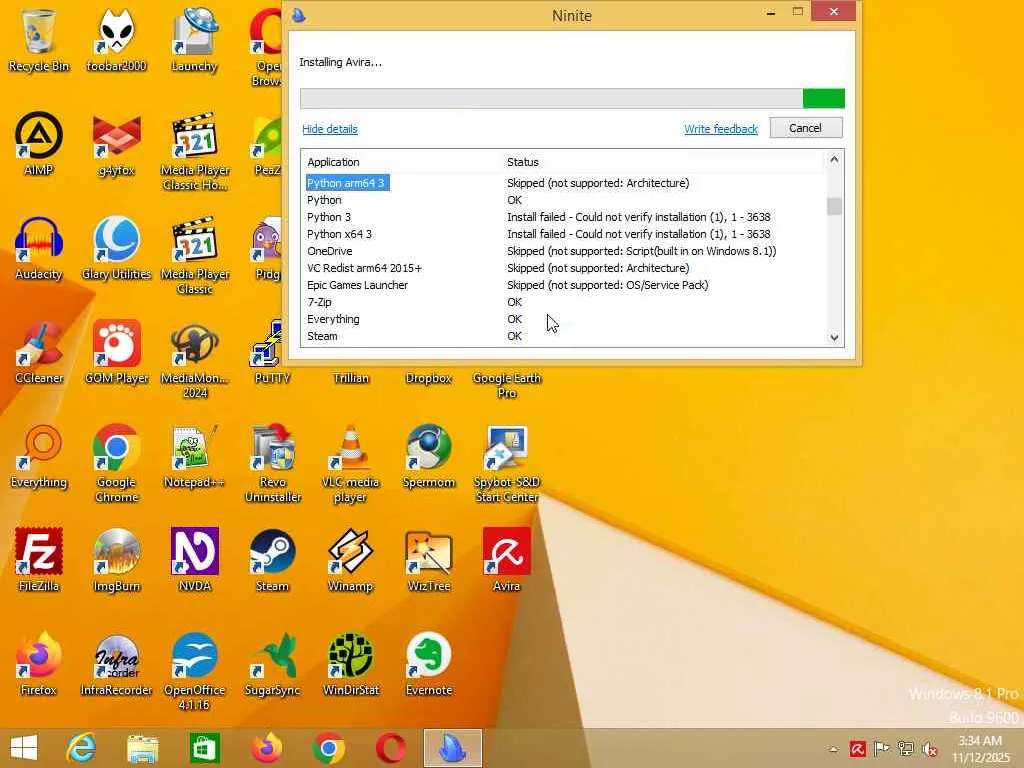1024x768 pixels.
Task: Open the Windows Store taskbar icon
Action: [204, 748]
